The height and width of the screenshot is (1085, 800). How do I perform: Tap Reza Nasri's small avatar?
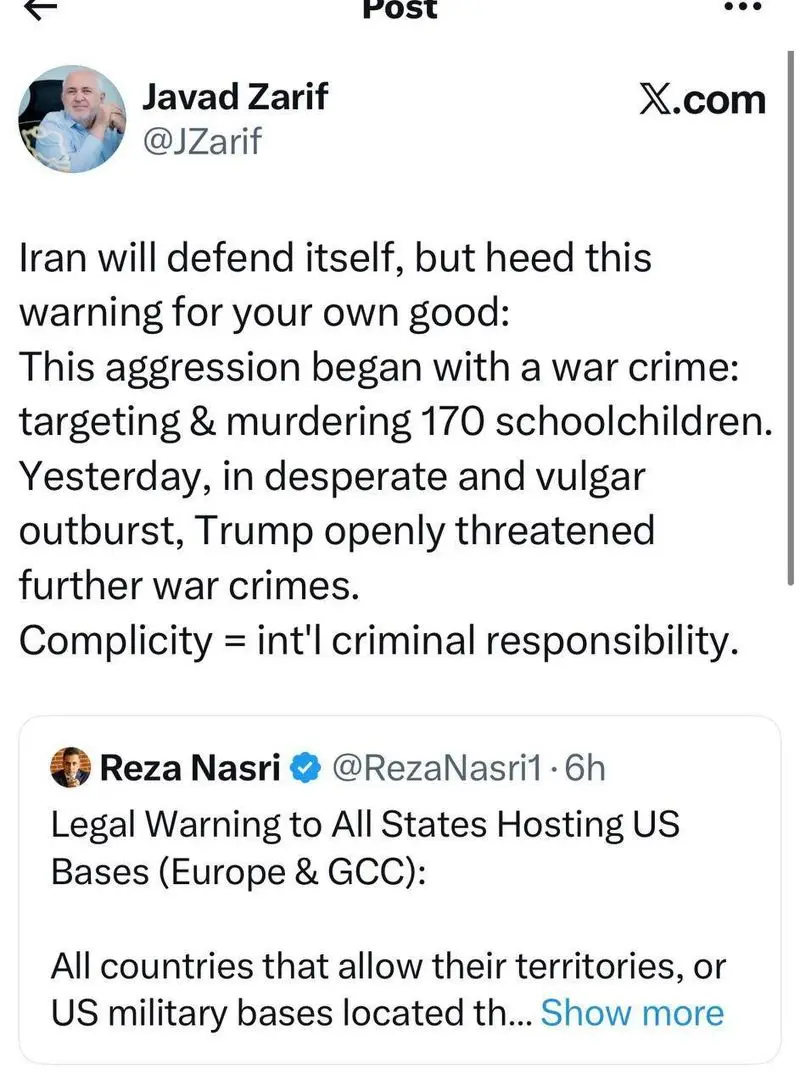70,768
